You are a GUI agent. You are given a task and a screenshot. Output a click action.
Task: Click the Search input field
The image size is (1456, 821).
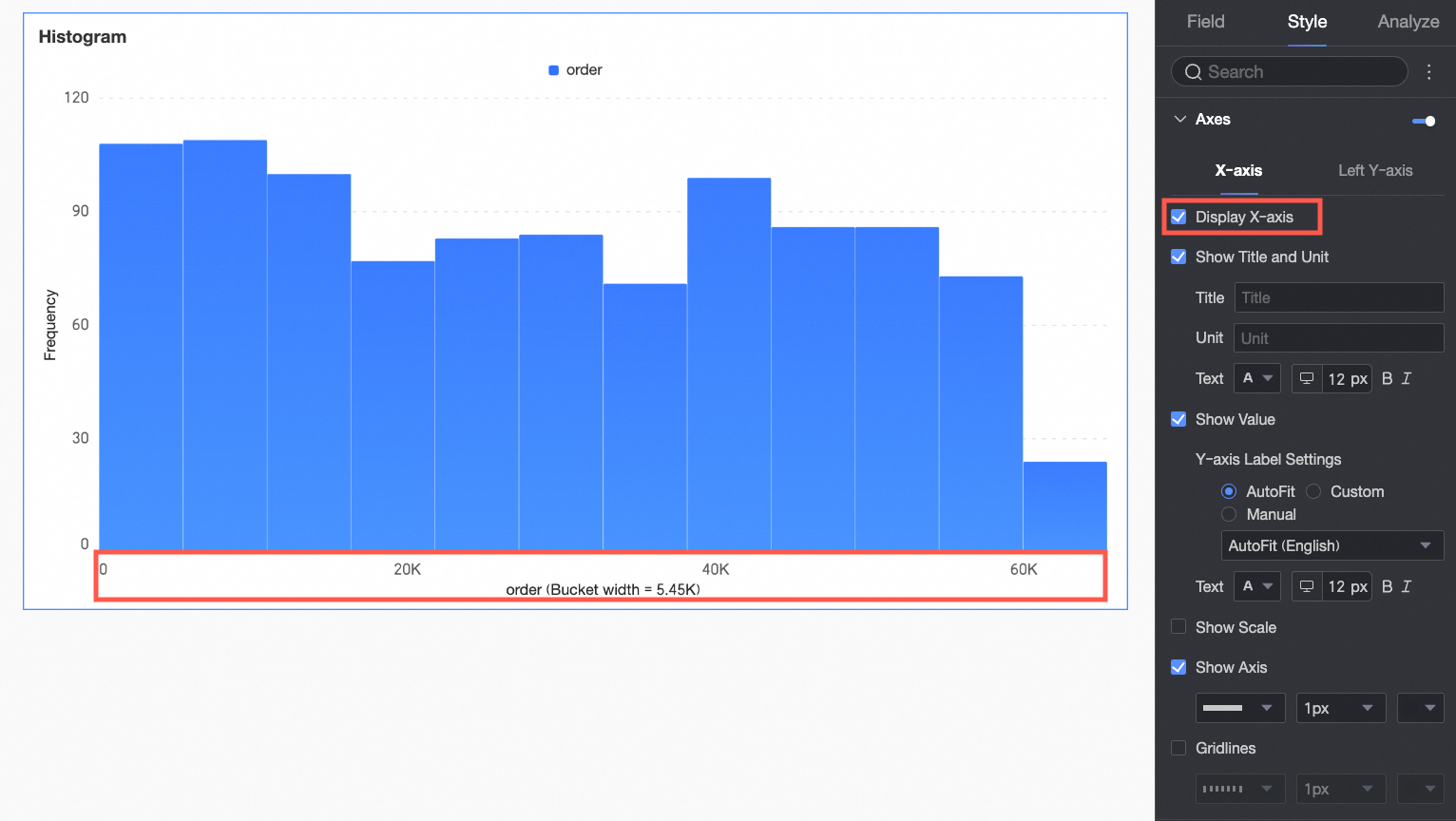point(1290,71)
